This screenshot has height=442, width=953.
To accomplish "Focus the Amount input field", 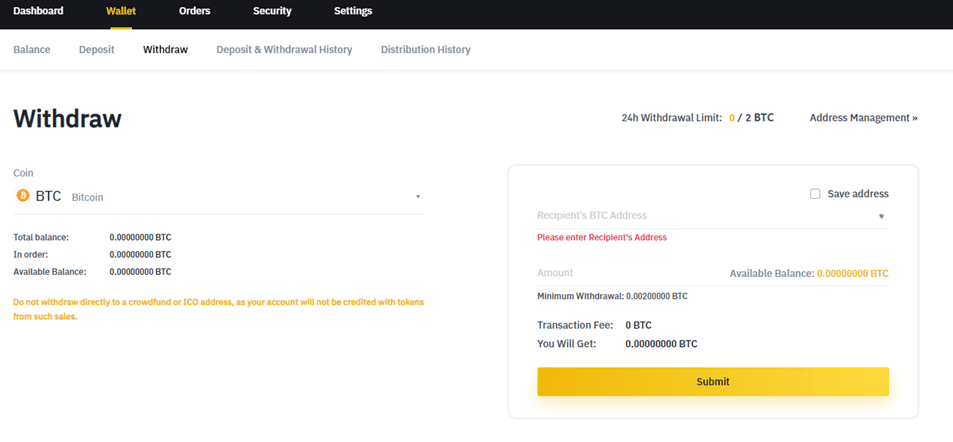I will 629,274.
